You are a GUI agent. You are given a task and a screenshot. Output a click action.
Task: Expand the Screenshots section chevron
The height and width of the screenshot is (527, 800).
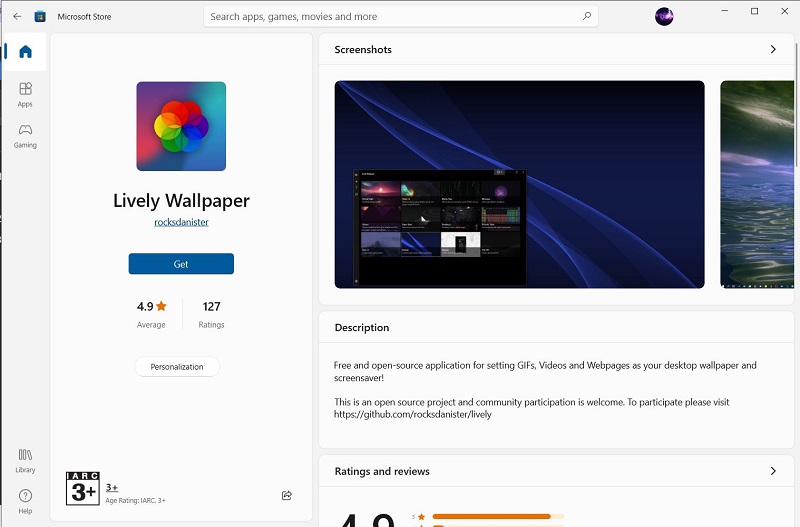(x=773, y=49)
